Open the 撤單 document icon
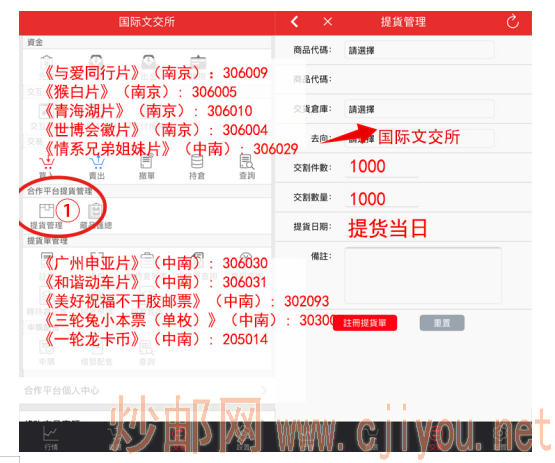This screenshot has height=463, width=555. (147, 163)
